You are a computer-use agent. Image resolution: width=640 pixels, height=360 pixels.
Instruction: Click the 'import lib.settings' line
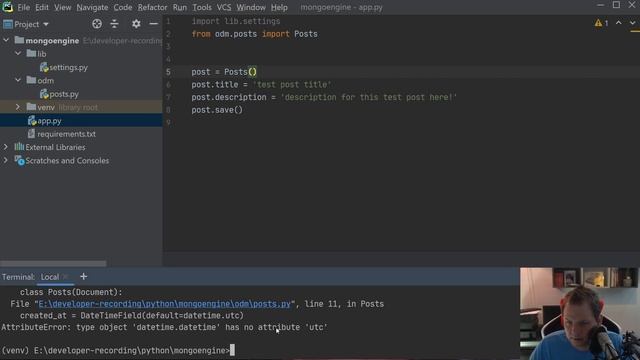[x=236, y=21]
